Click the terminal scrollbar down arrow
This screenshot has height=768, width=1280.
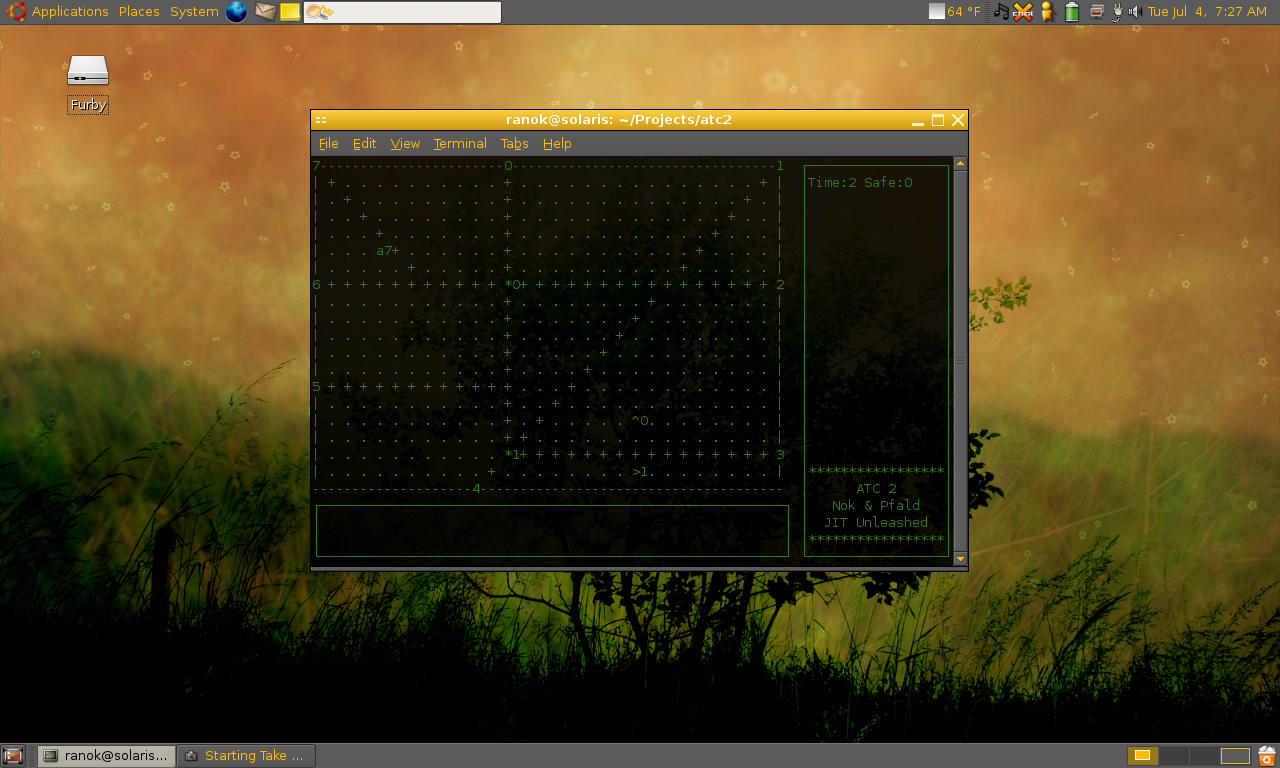click(x=961, y=559)
